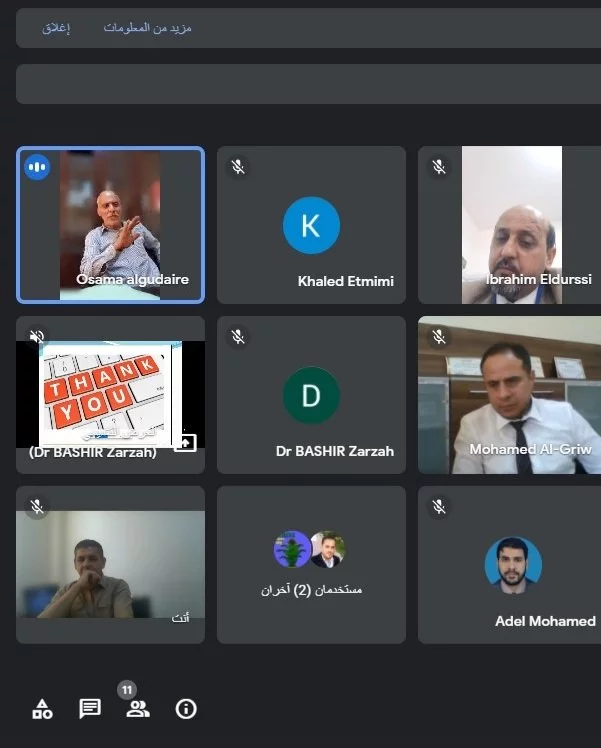Expand the two other users tile
Image resolution: width=601 pixels, height=748 pixels.
coord(311,565)
